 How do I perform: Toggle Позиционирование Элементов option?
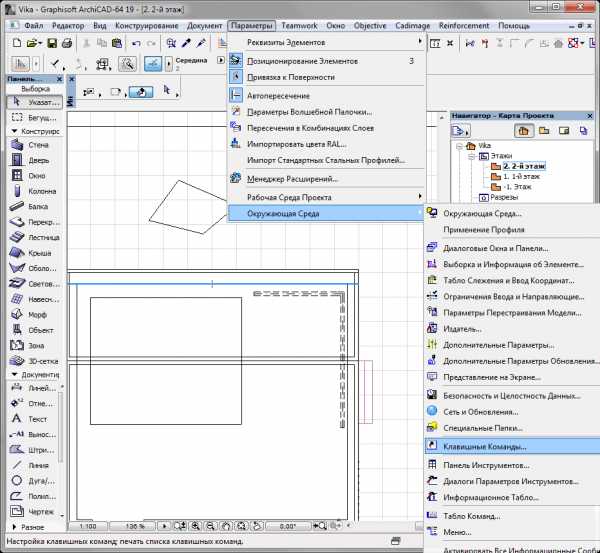point(326,61)
